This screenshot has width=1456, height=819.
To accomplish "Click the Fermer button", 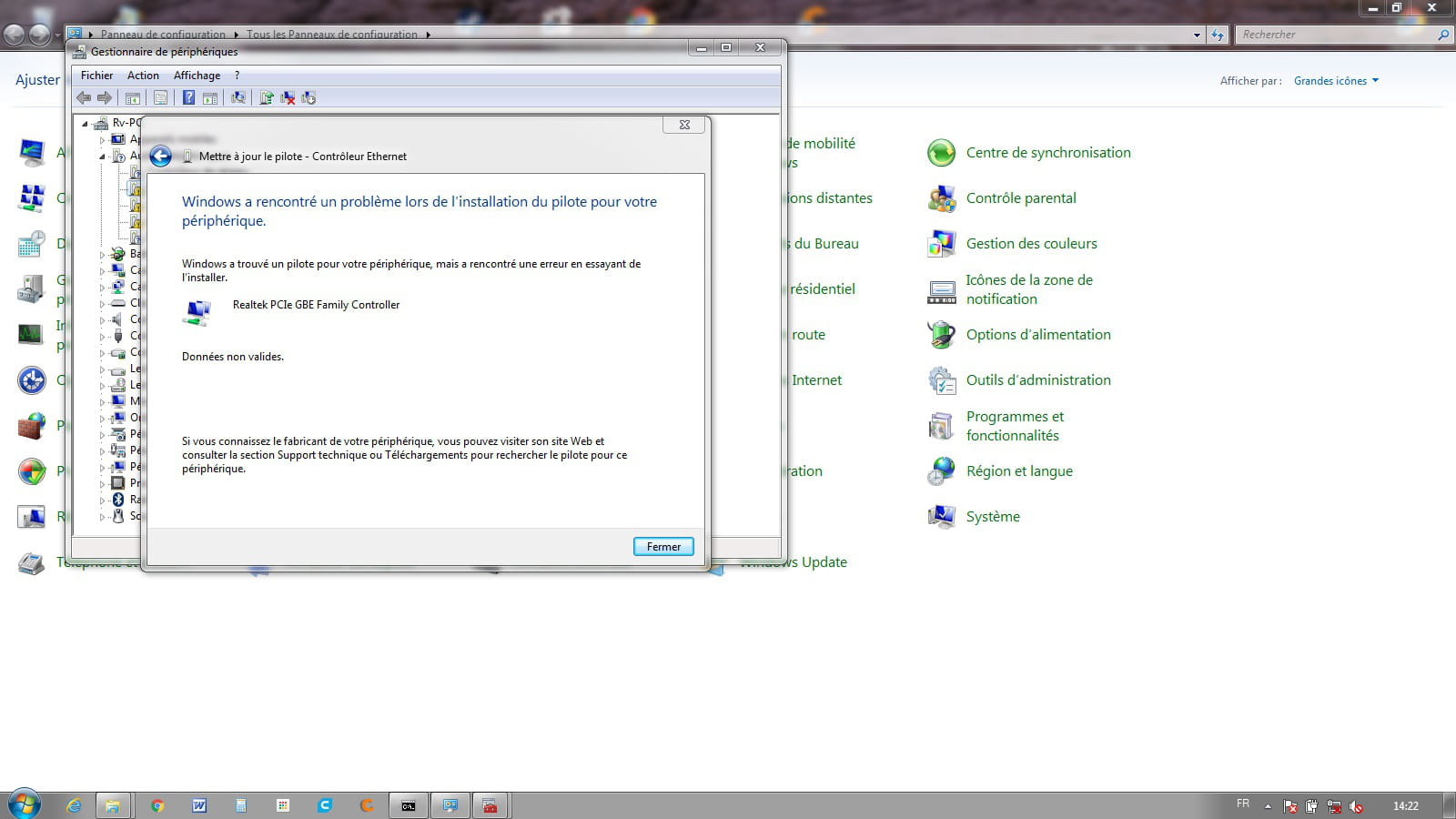I will (x=663, y=547).
